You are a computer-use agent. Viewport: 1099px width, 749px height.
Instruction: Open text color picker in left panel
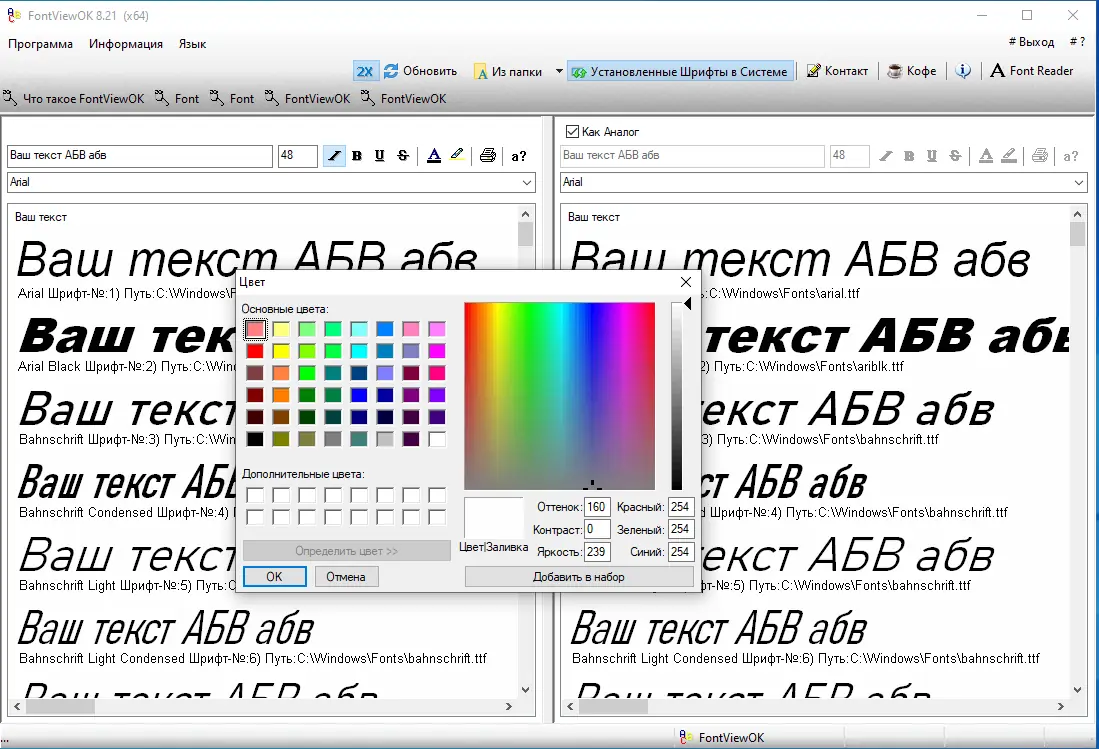(x=434, y=156)
